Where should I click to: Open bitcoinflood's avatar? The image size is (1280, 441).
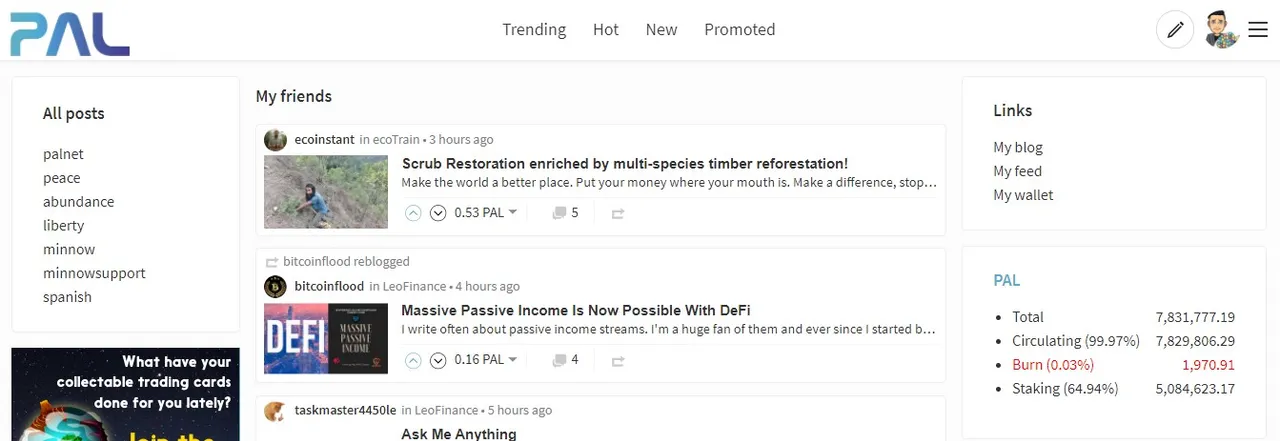click(275, 287)
